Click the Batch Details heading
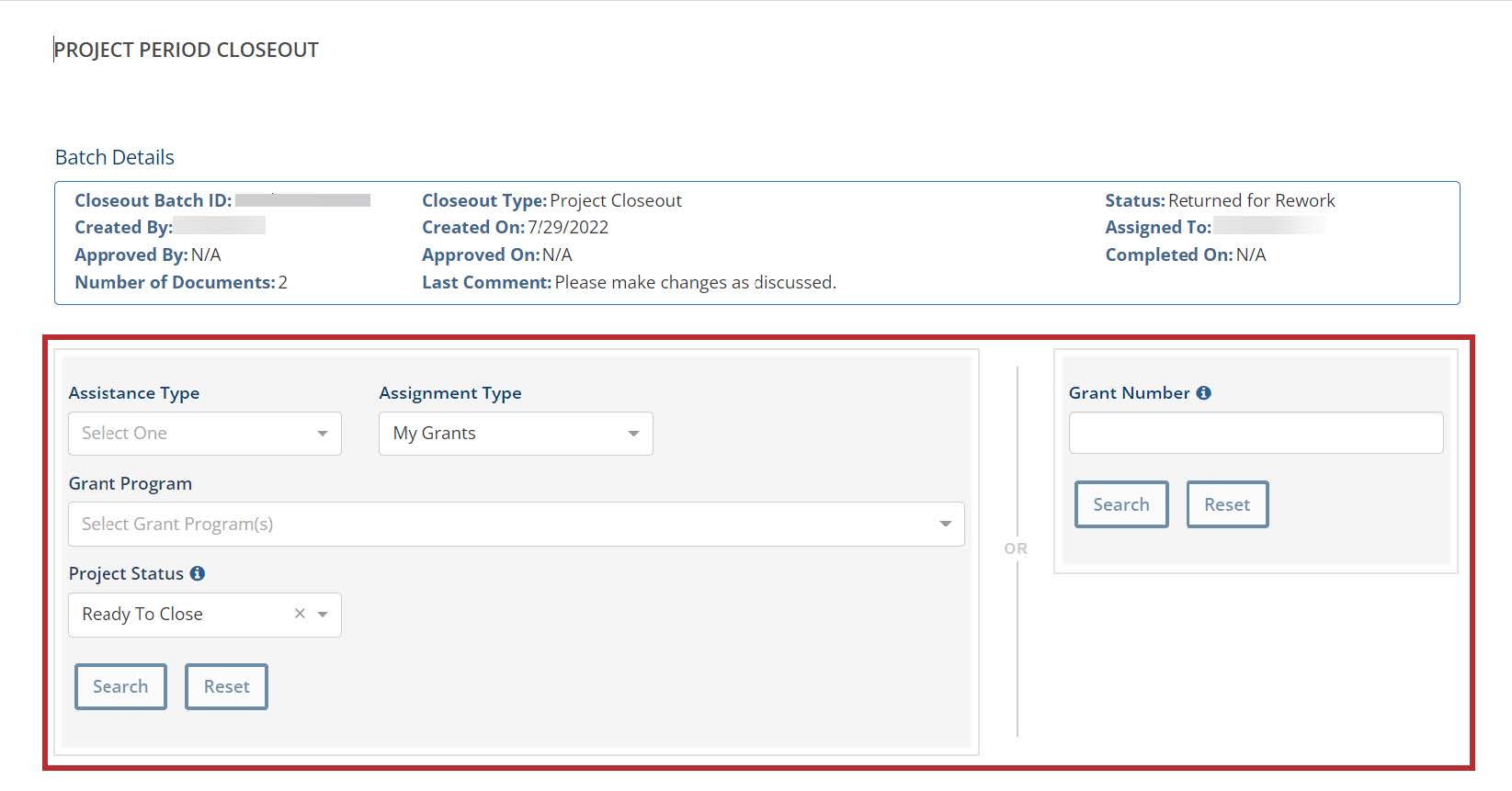This screenshot has height=791, width=1512. (x=115, y=157)
